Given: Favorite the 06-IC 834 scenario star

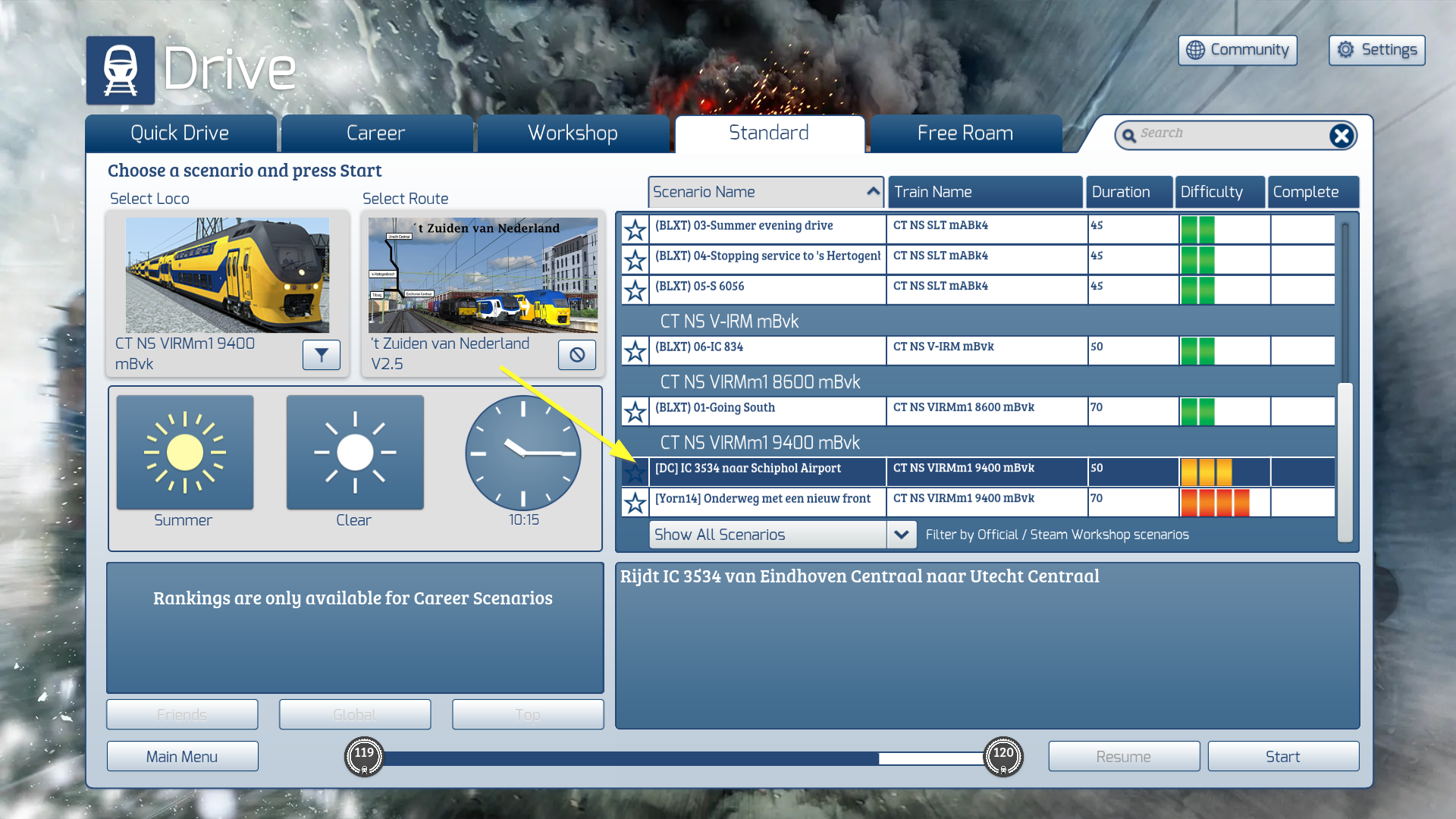Looking at the screenshot, I should 635,351.
